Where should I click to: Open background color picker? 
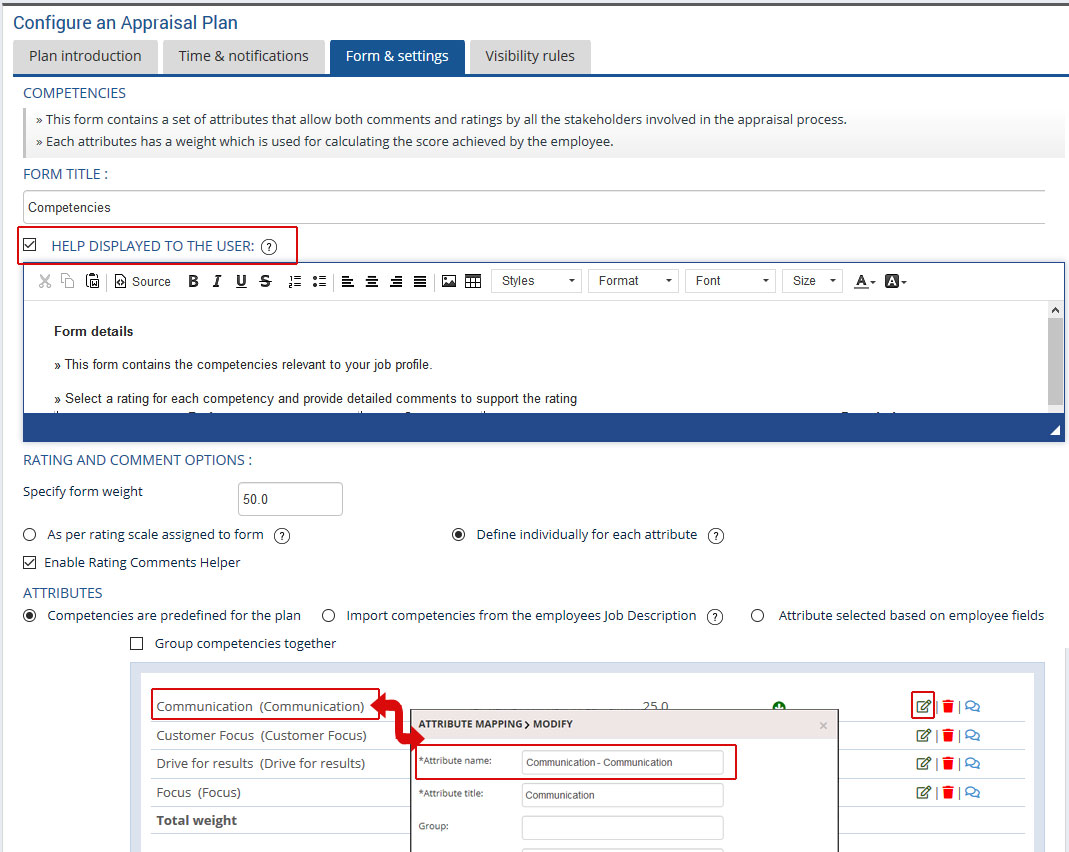point(895,281)
